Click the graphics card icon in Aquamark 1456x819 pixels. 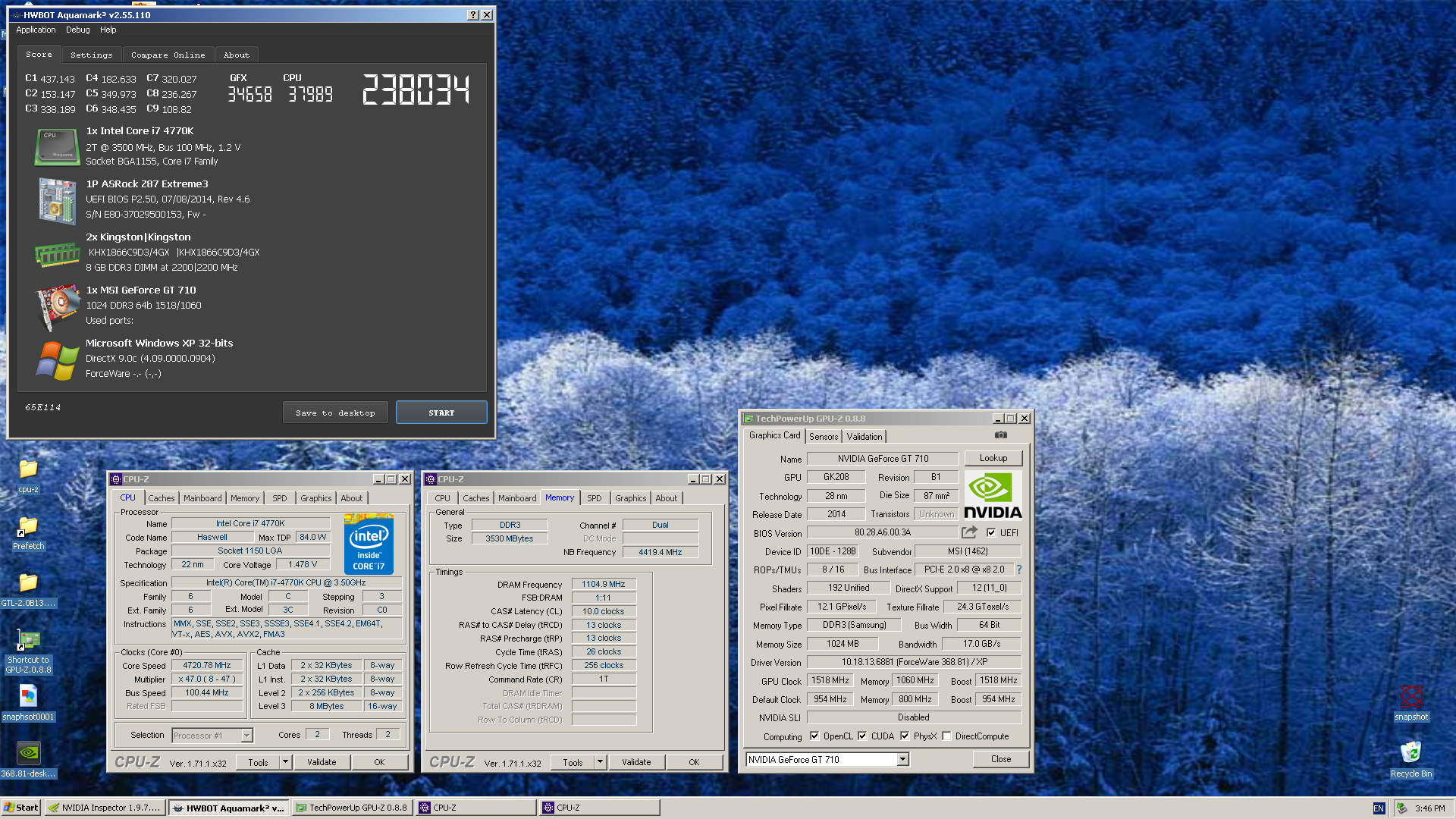57,307
